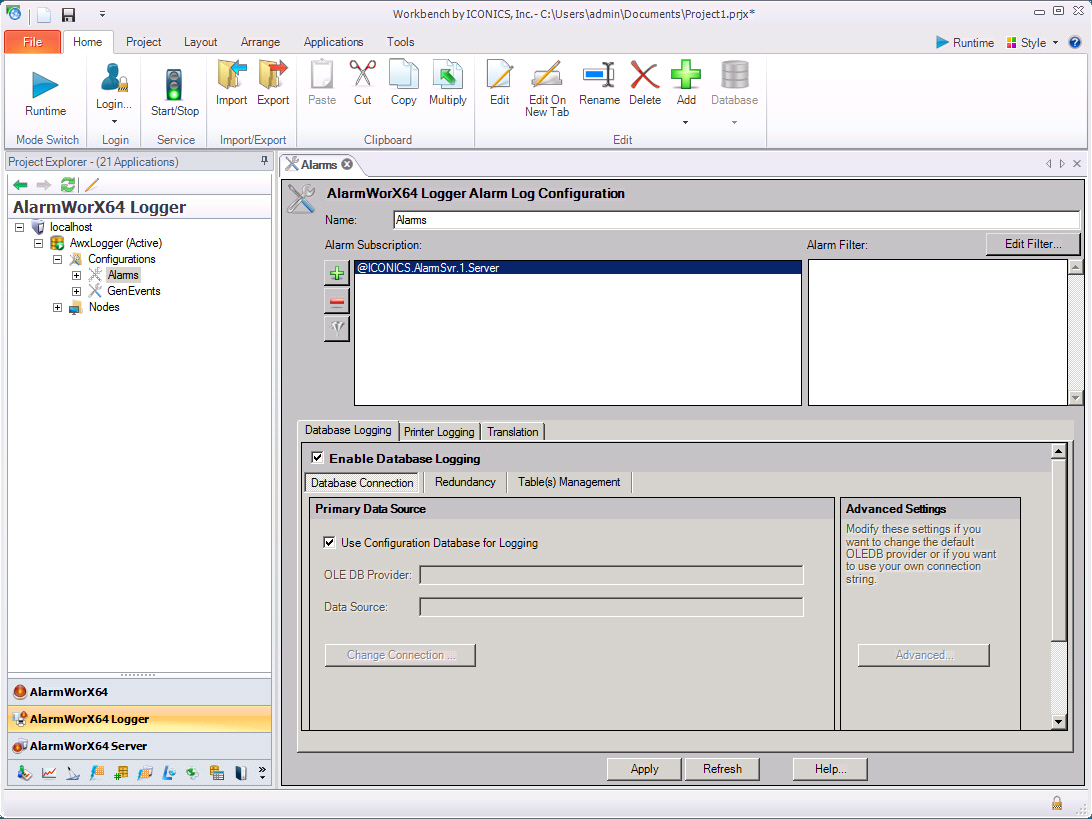1092x819 pixels.
Task: Click the Edit Filter button
Action: point(1034,244)
